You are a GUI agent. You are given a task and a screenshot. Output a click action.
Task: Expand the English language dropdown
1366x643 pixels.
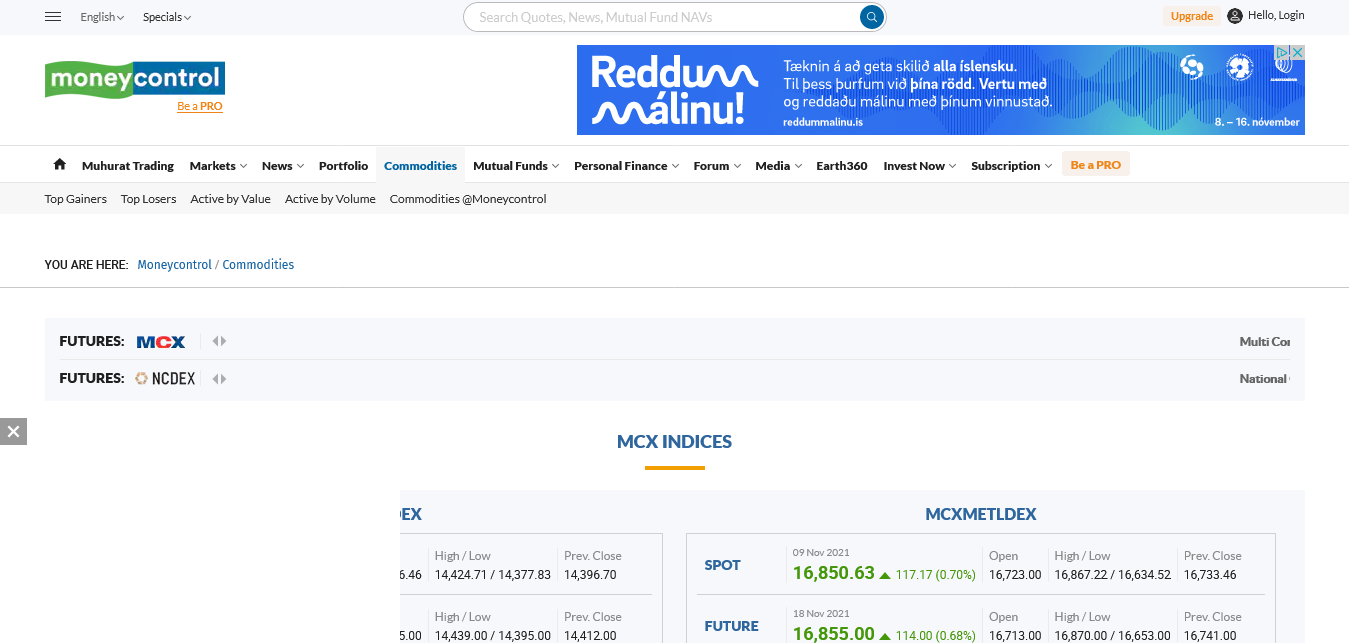coord(102,17)
